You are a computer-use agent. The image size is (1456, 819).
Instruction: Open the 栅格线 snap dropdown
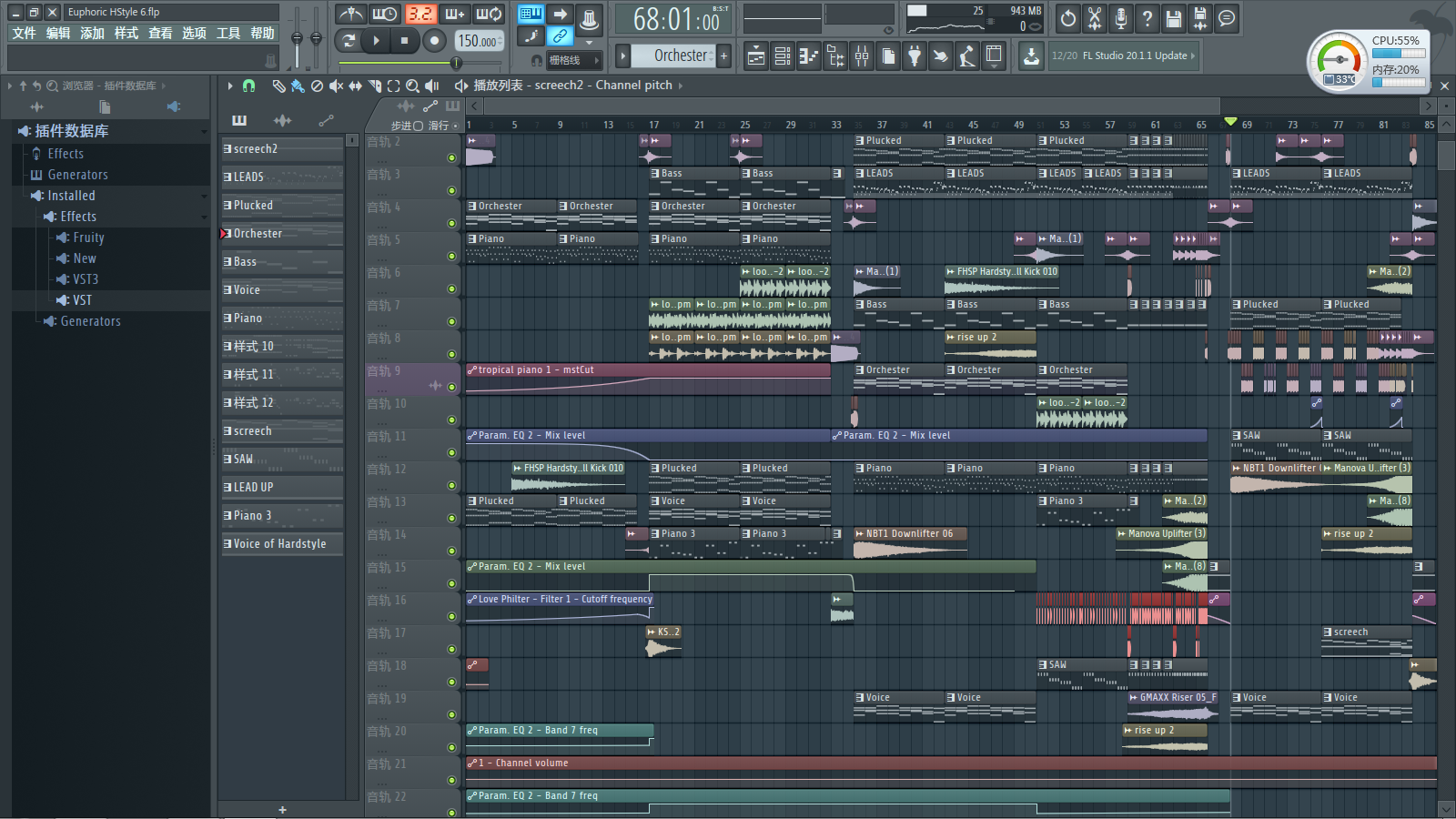click(x=573, y=60)
